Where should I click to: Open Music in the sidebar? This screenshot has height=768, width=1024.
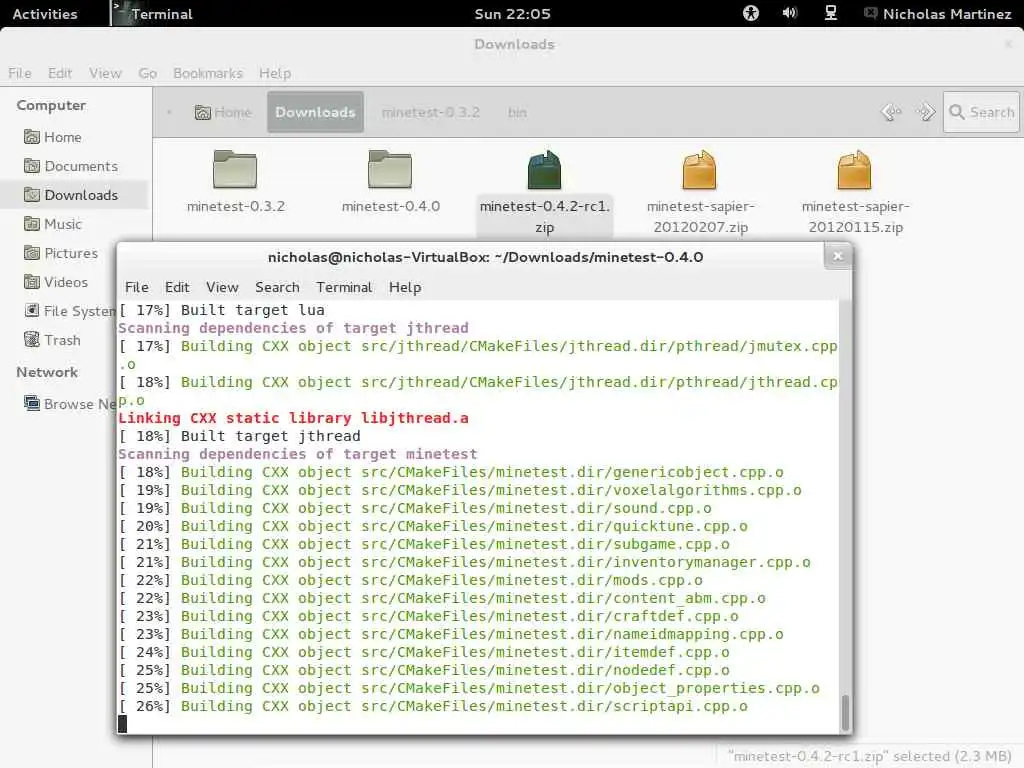[53, 224]
